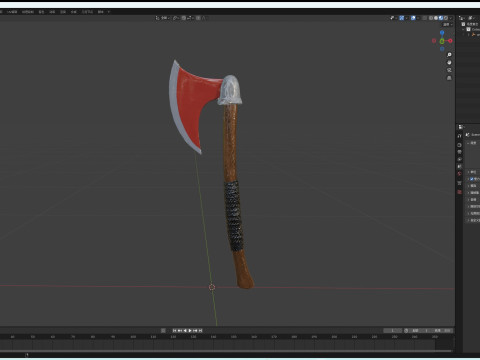Image resolution: width=480 pixels, height=360 pixels.
Task: Toggle the Gravity checkbox in Scene properties
Action: 472,179
